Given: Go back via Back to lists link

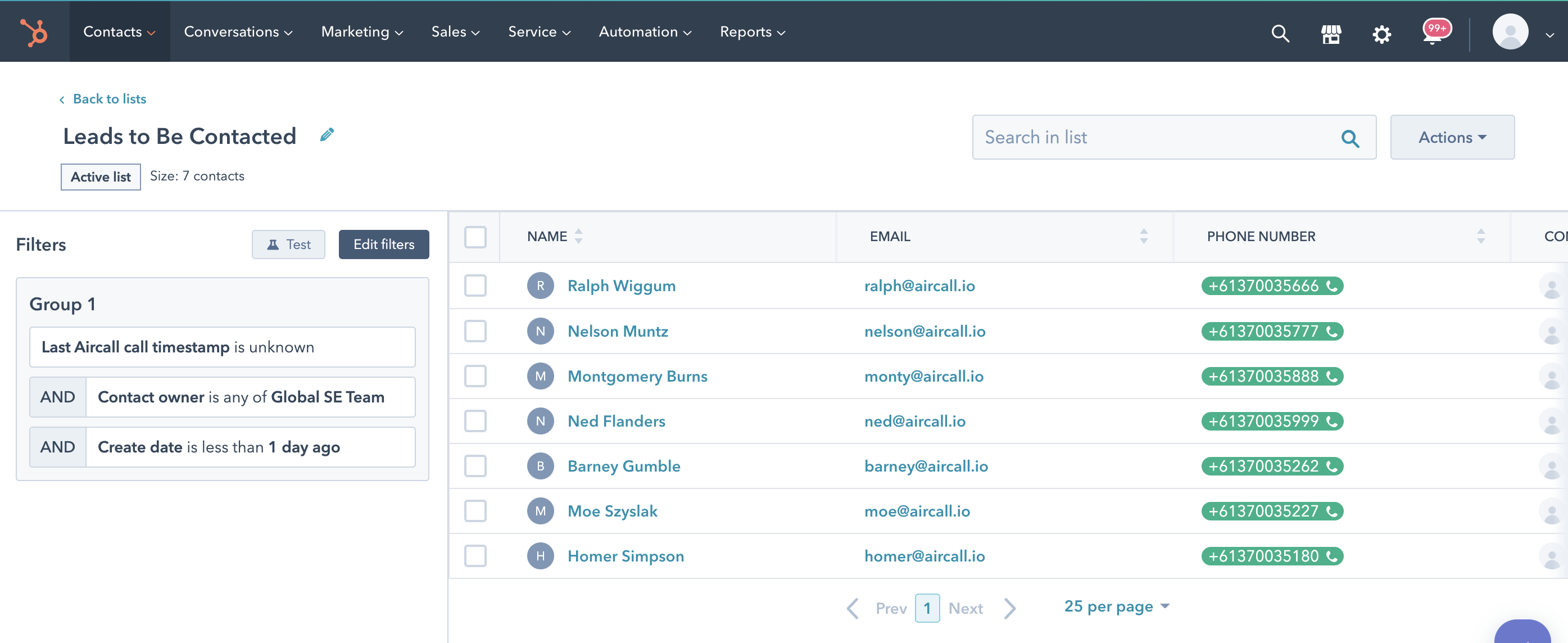Looking at the screenshot, I should 109,99.
